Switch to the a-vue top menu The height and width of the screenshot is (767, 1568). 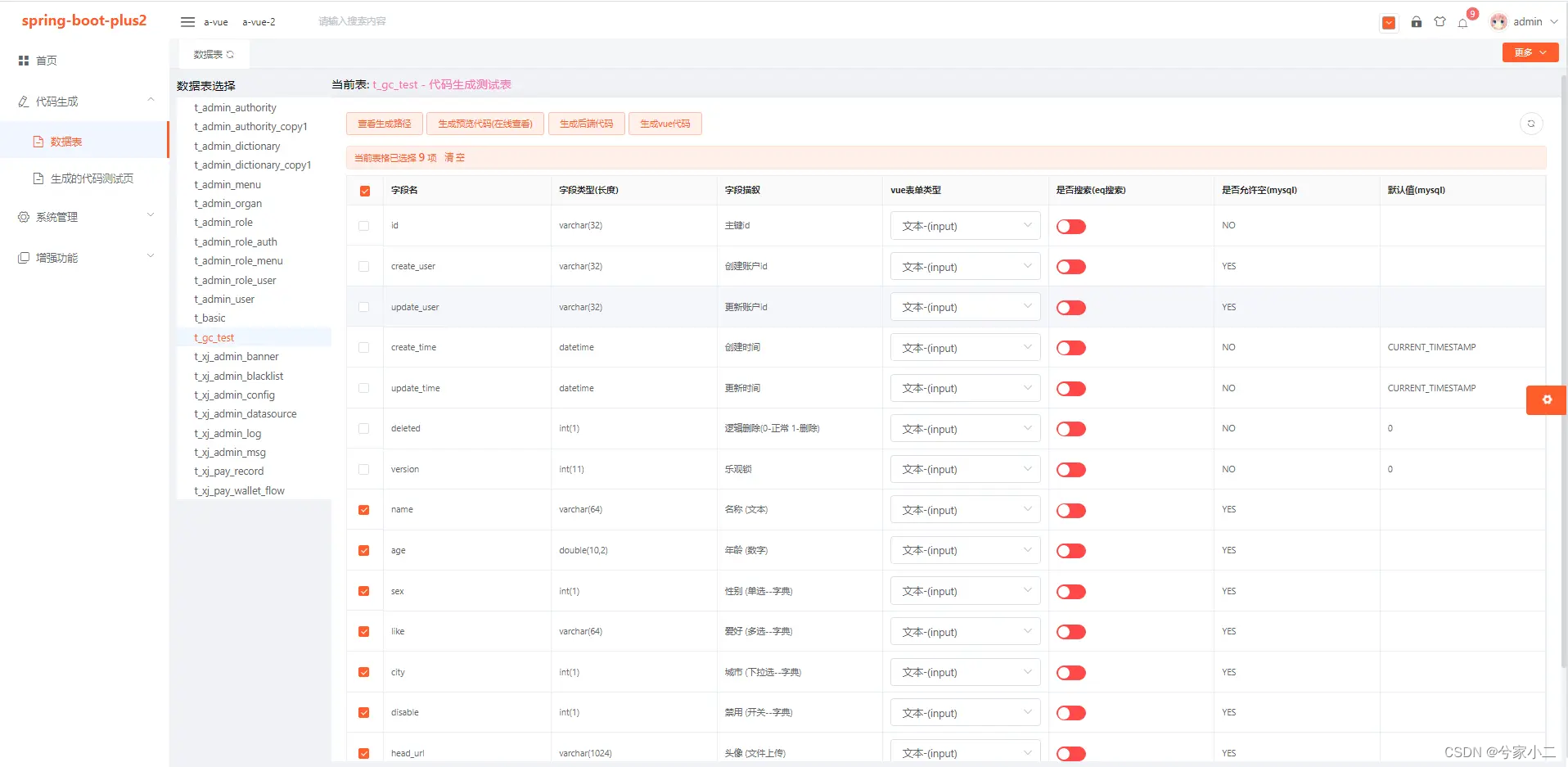click(216, 22)
